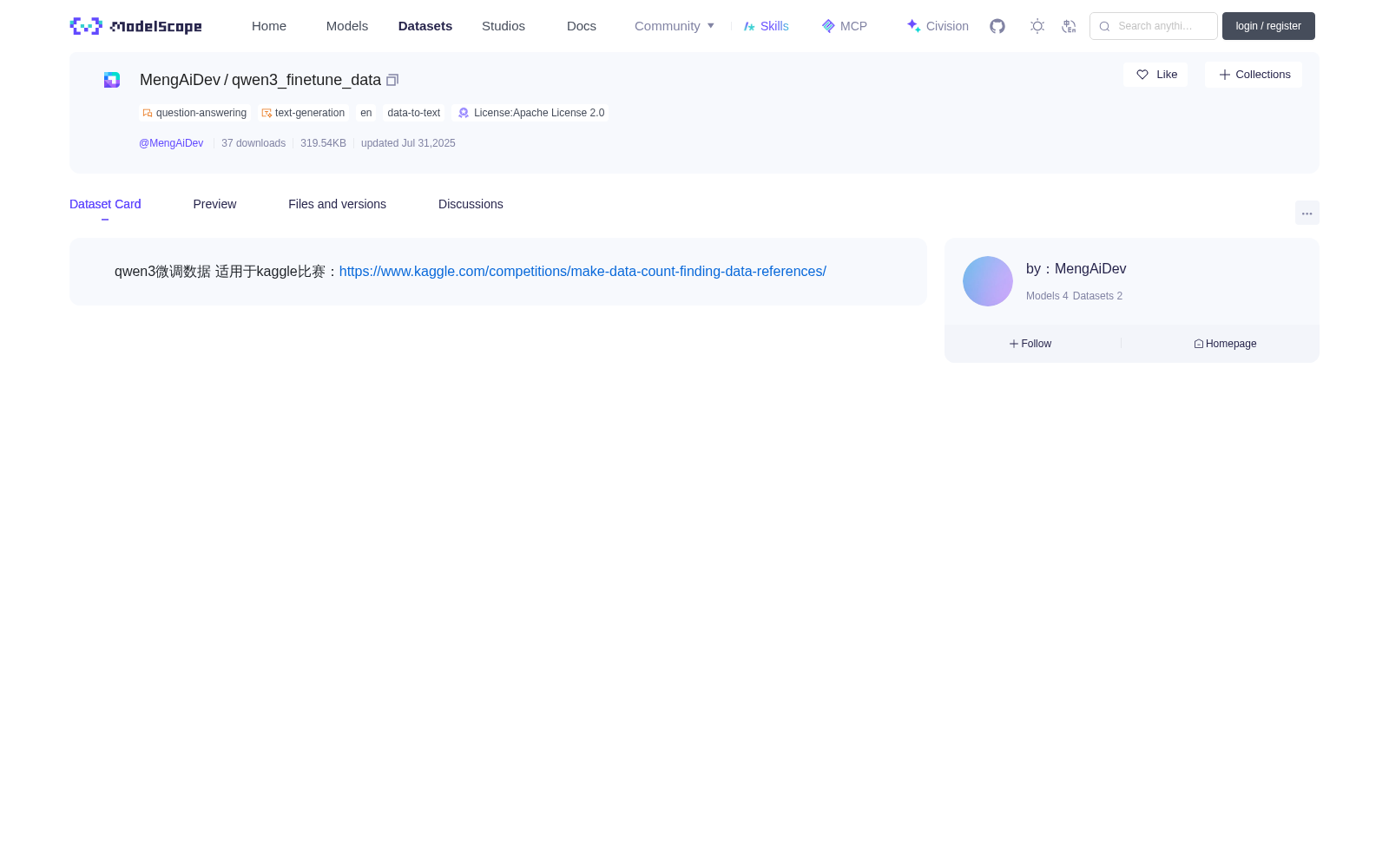Open the Civision link

coord(938,26)
